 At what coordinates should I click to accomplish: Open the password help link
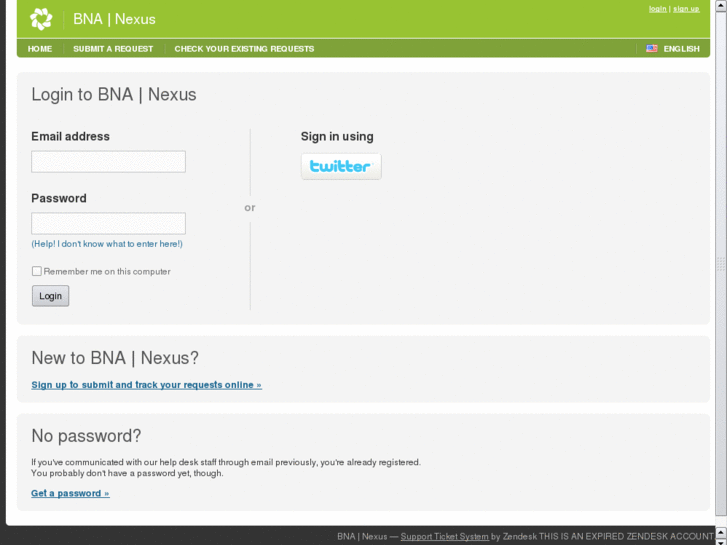[x=107, y=244]
